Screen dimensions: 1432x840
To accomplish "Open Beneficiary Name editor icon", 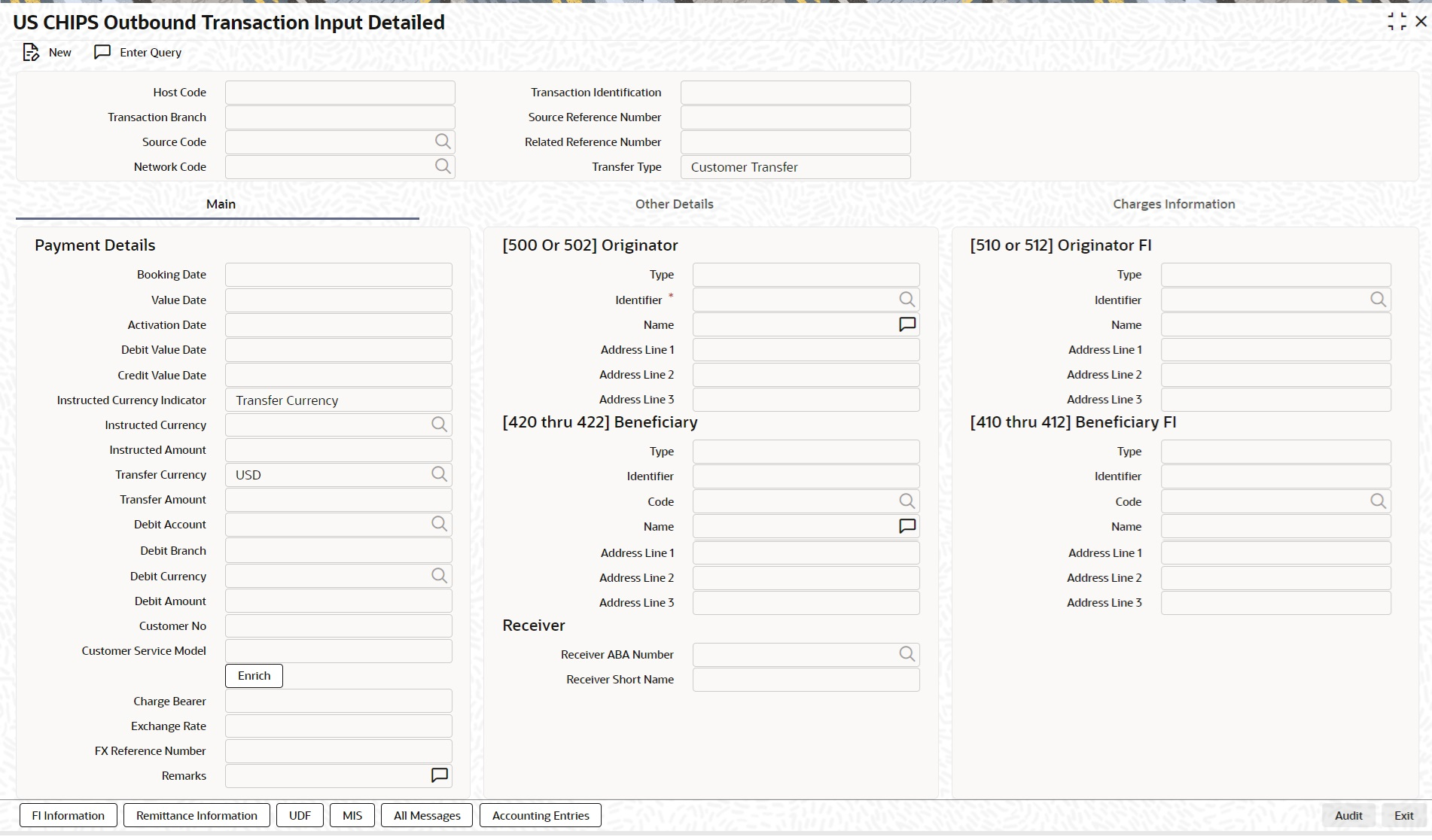I will pyautogui.click(x=907, y=526).
